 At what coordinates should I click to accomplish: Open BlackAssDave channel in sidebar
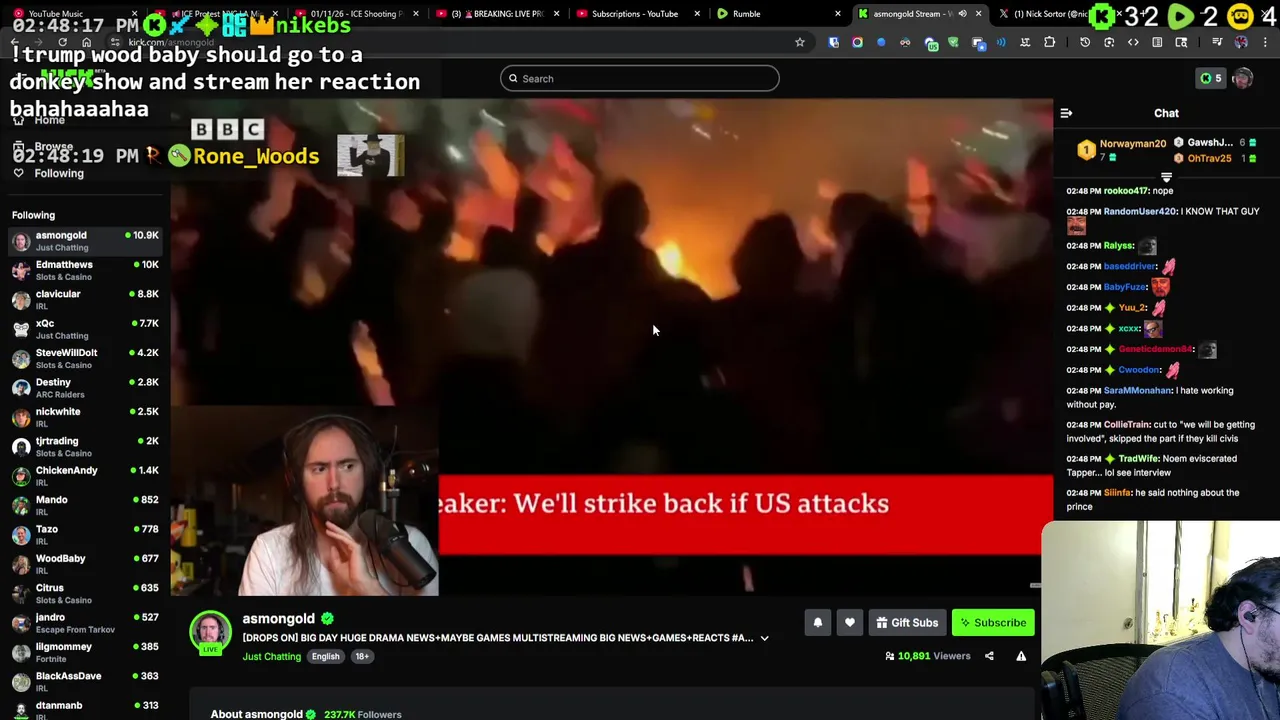85,681
